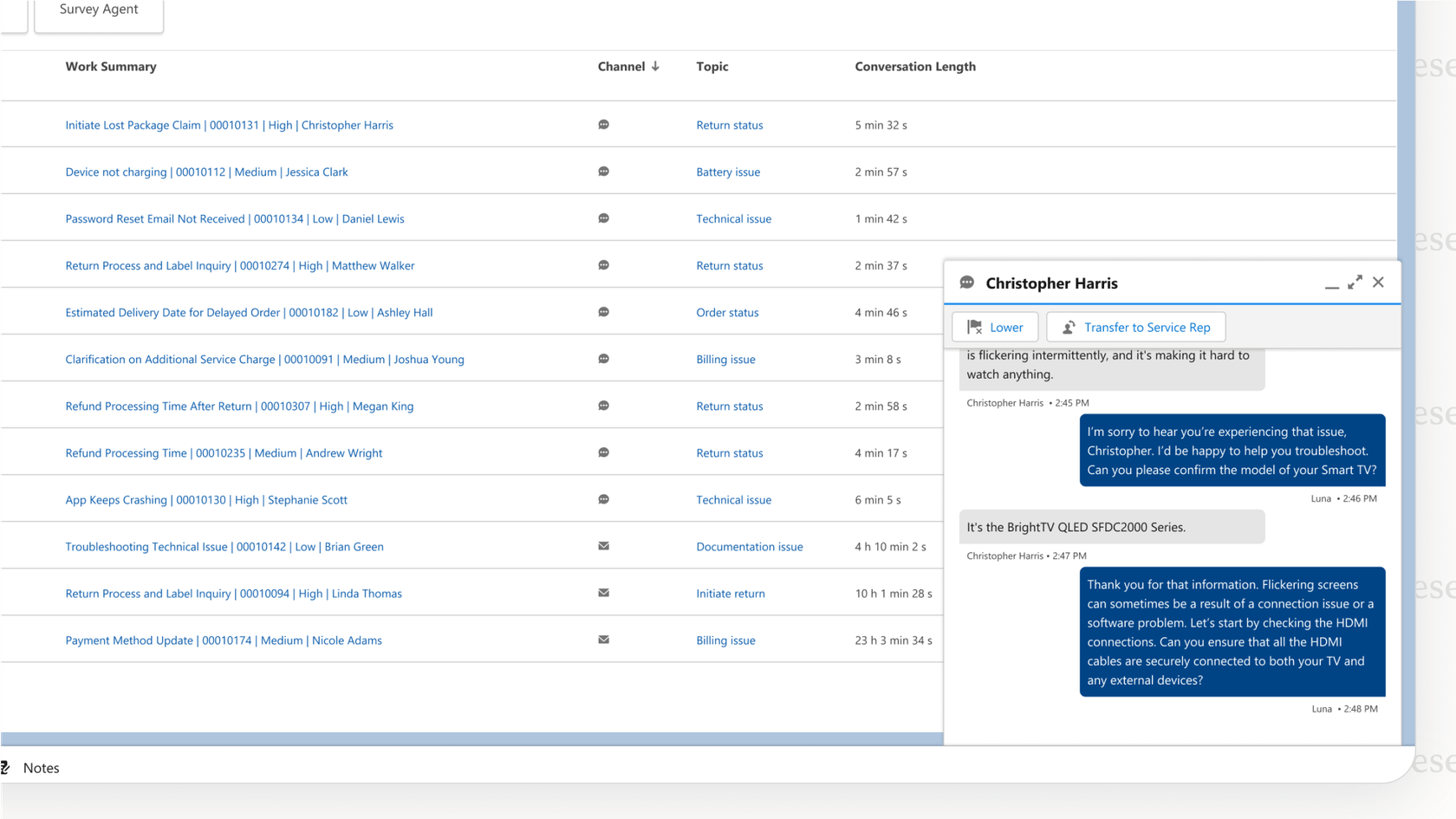Viewport: 1456px width, 819px height.
Task: Expand the Notes section at the bottom
Action: click(42, 768)
